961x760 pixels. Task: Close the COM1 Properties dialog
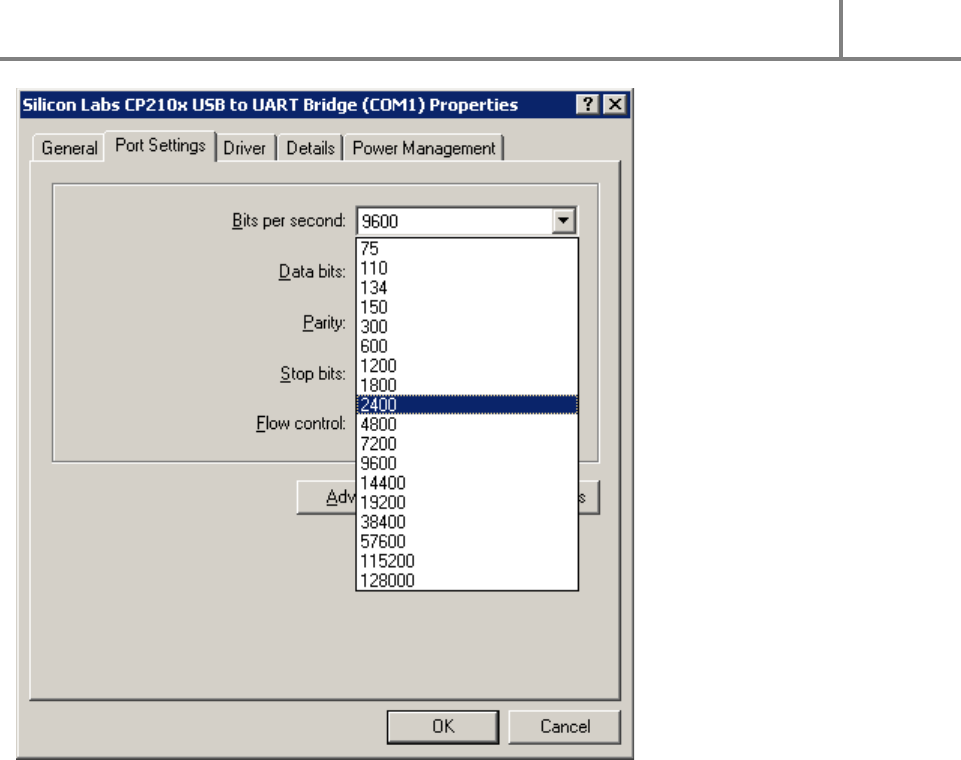tap(615, 105)
